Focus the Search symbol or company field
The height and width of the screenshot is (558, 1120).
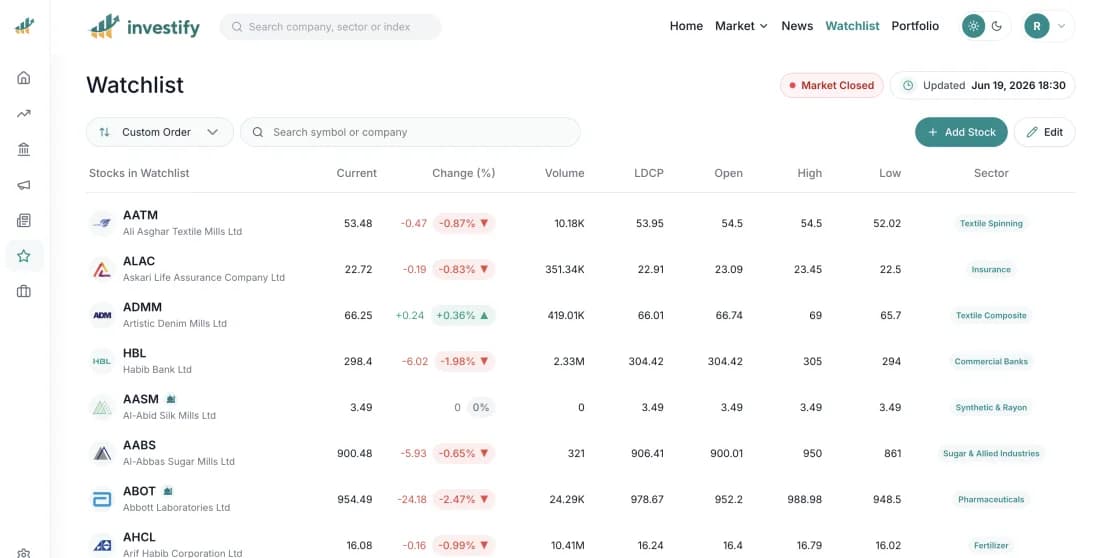(410, 132)
